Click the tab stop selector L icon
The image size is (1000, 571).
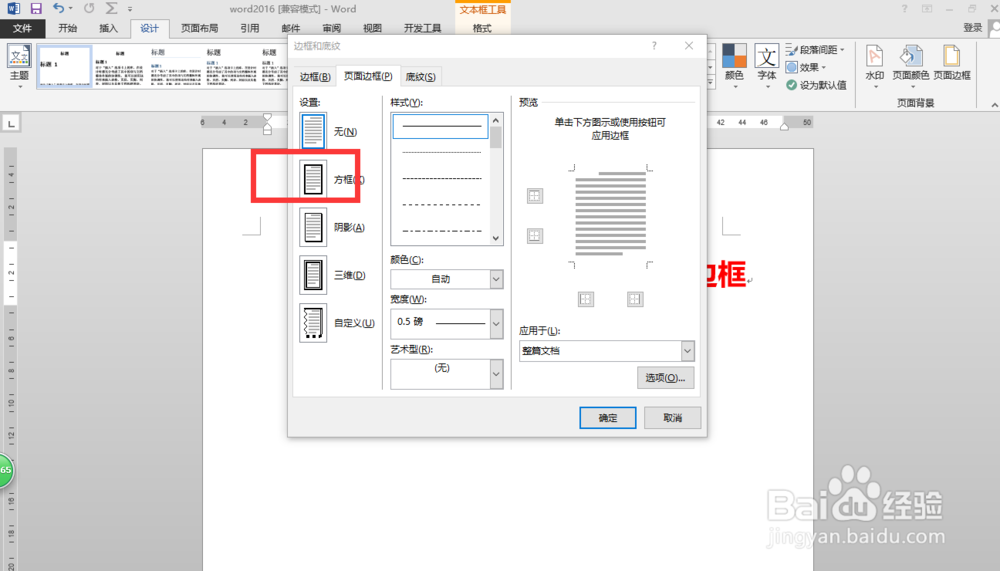11,123
